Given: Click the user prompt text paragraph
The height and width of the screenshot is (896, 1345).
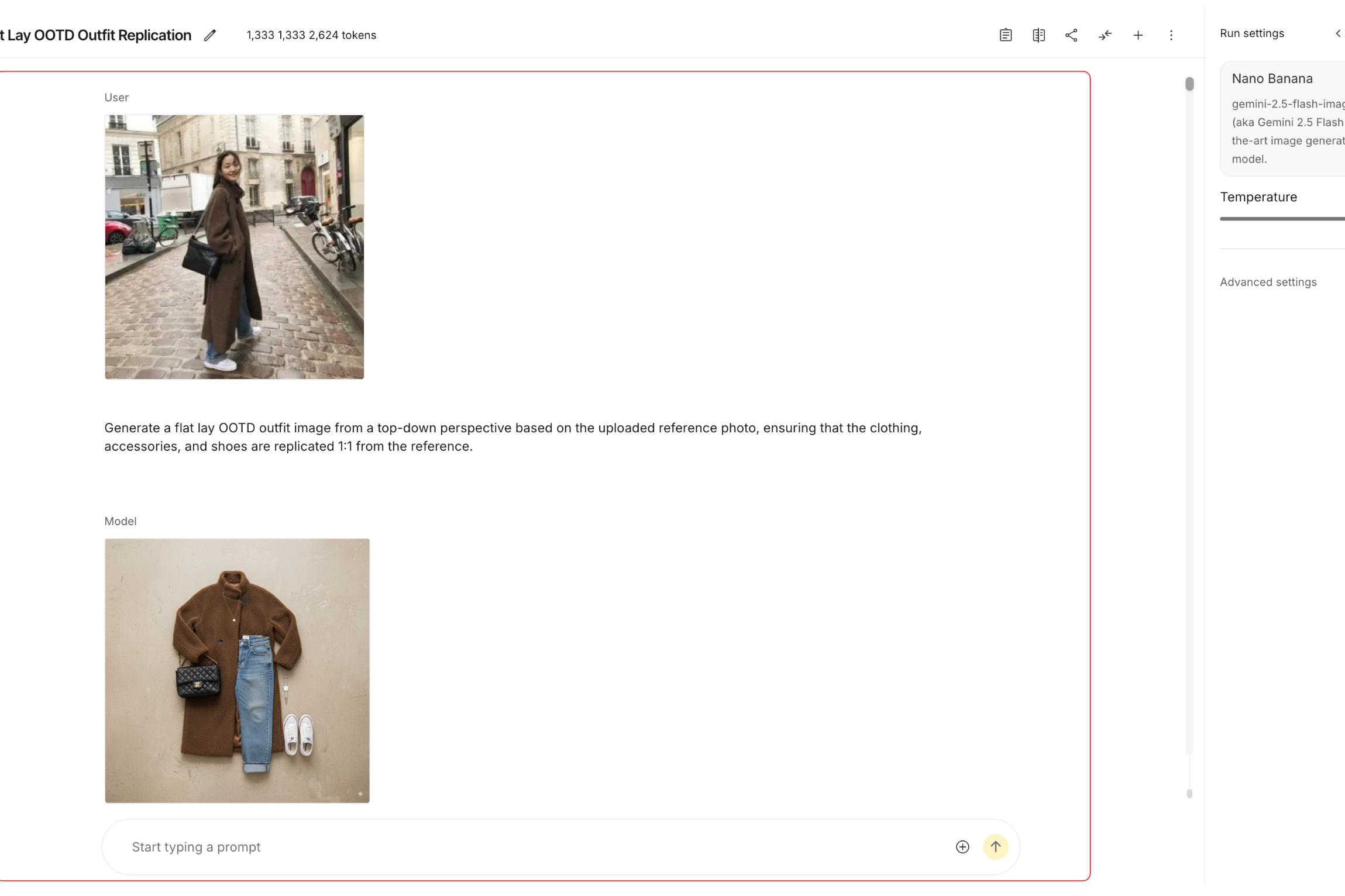Looking at the screenshot, I should (x=512, y=437).
